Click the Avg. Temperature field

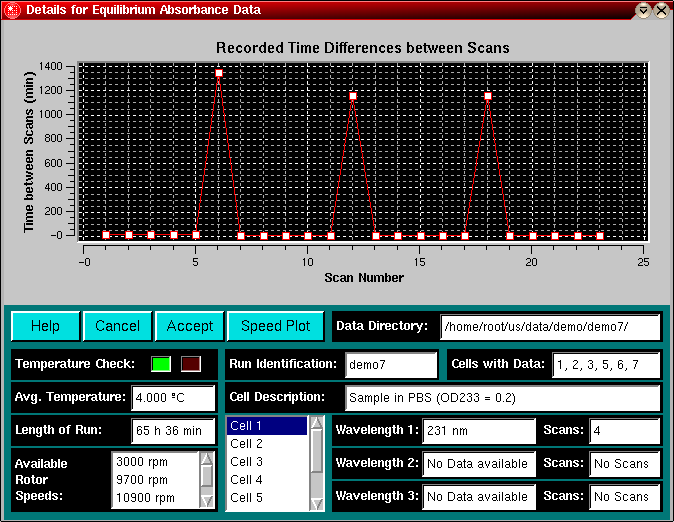point(173,398)
